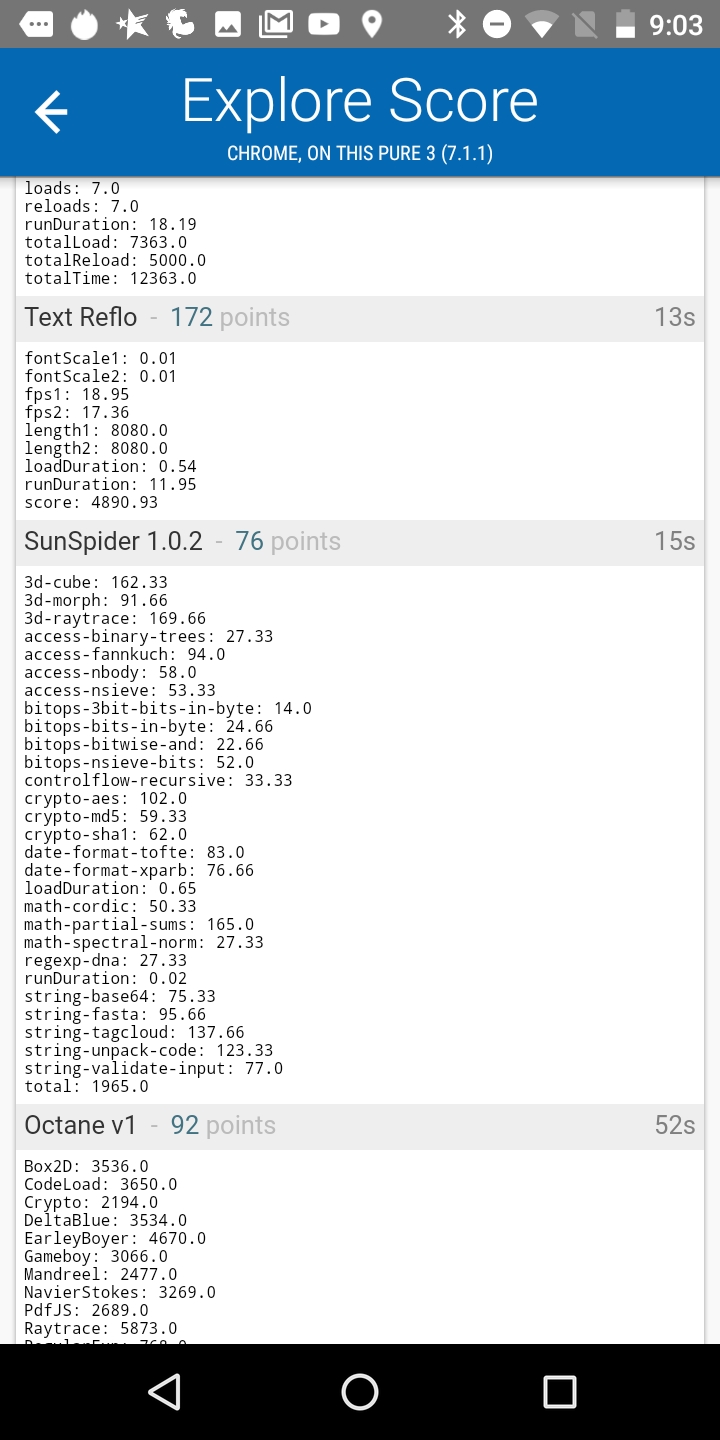720x1440 pixels.
Task: Tap the Bluetooth status icon
Action: pos(456,24)
